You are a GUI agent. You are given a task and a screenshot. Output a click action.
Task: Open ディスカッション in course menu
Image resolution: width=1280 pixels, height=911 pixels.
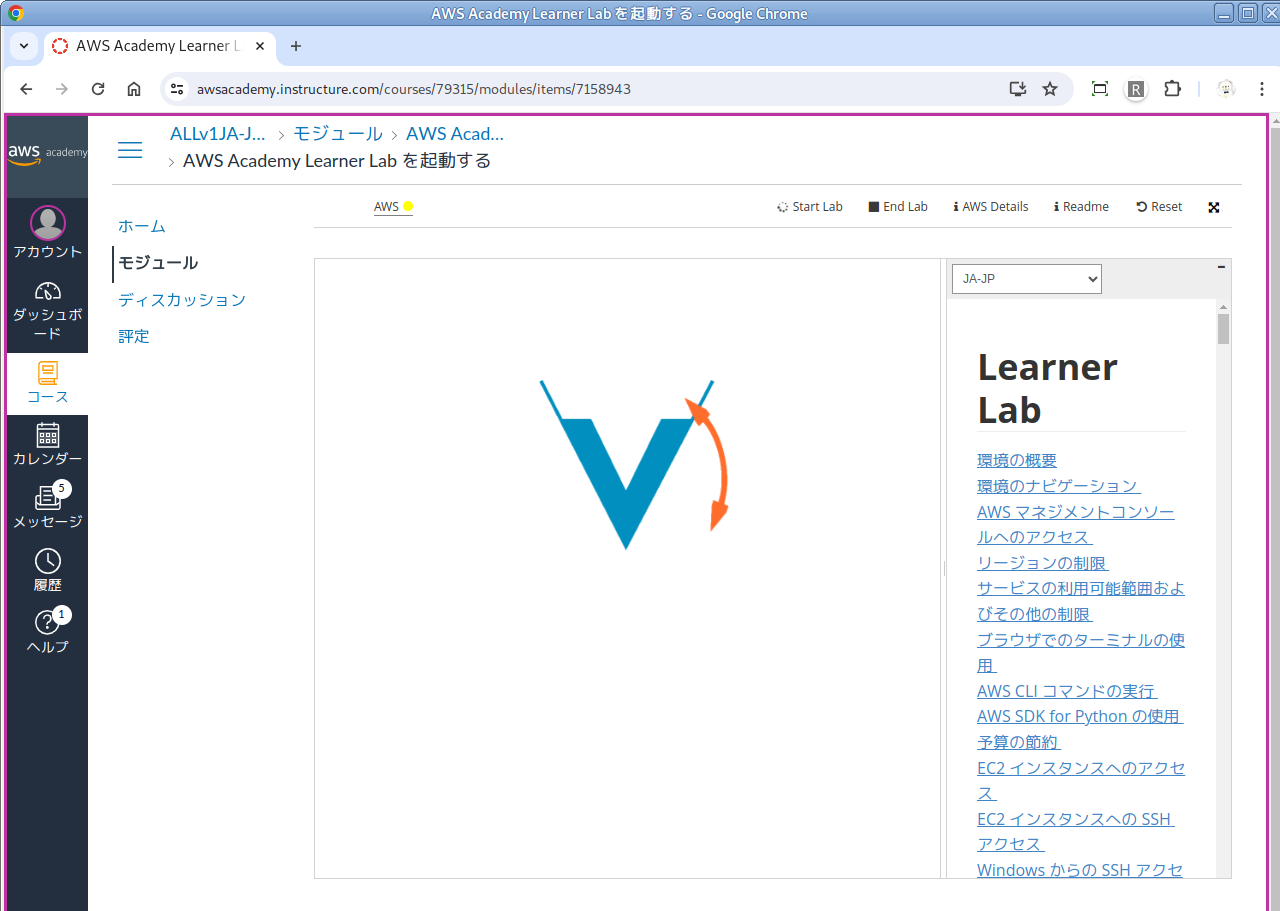tap(182, 300)
